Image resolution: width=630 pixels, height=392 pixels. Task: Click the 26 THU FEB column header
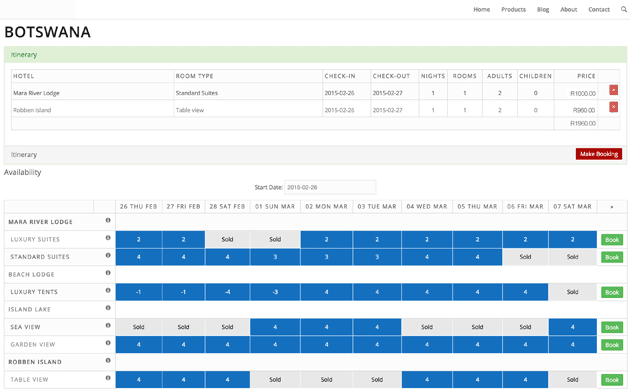pos(139,206)
